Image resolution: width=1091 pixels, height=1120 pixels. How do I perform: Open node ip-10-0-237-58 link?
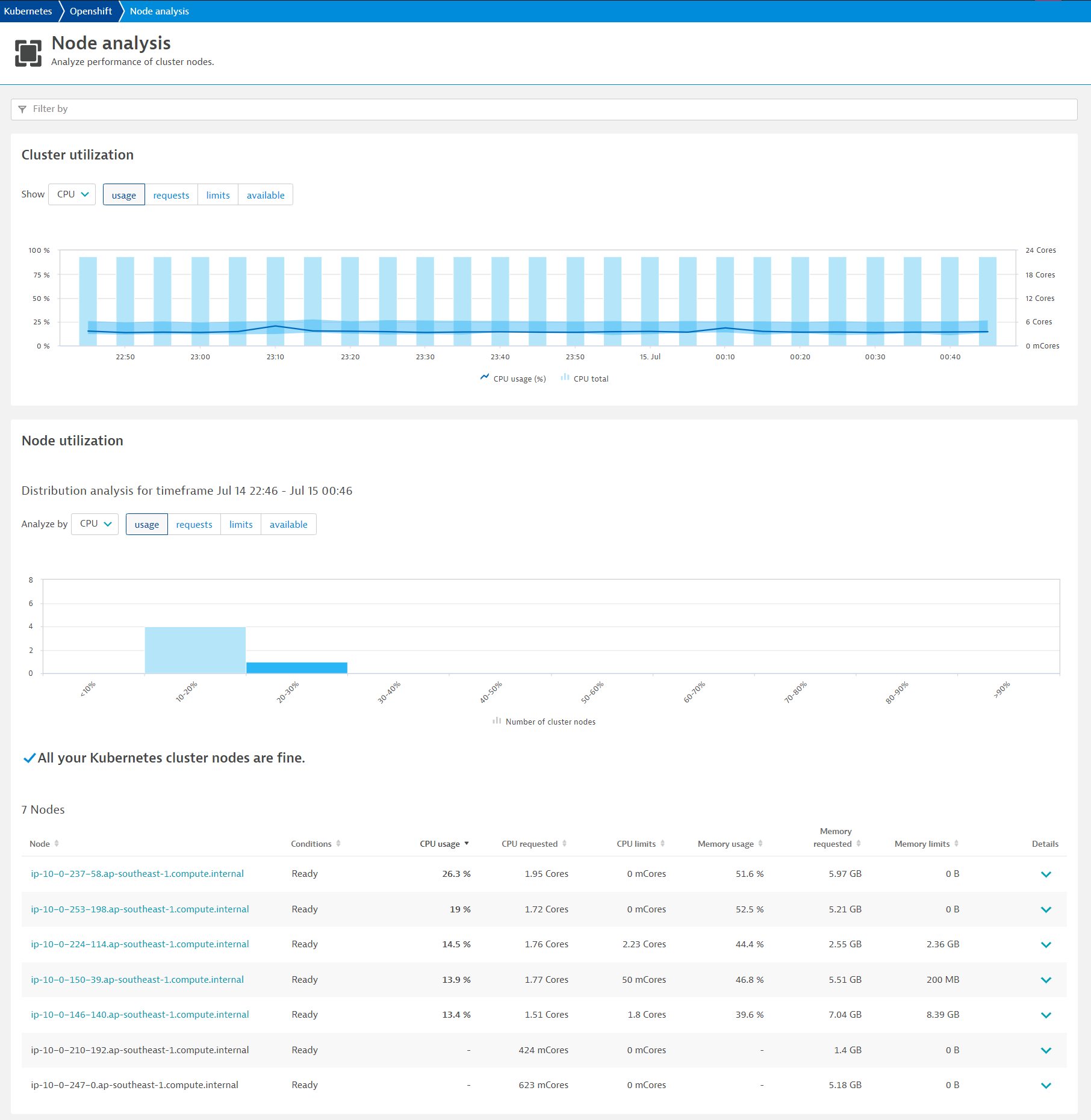pyautogui.click(x=137, y=874)
